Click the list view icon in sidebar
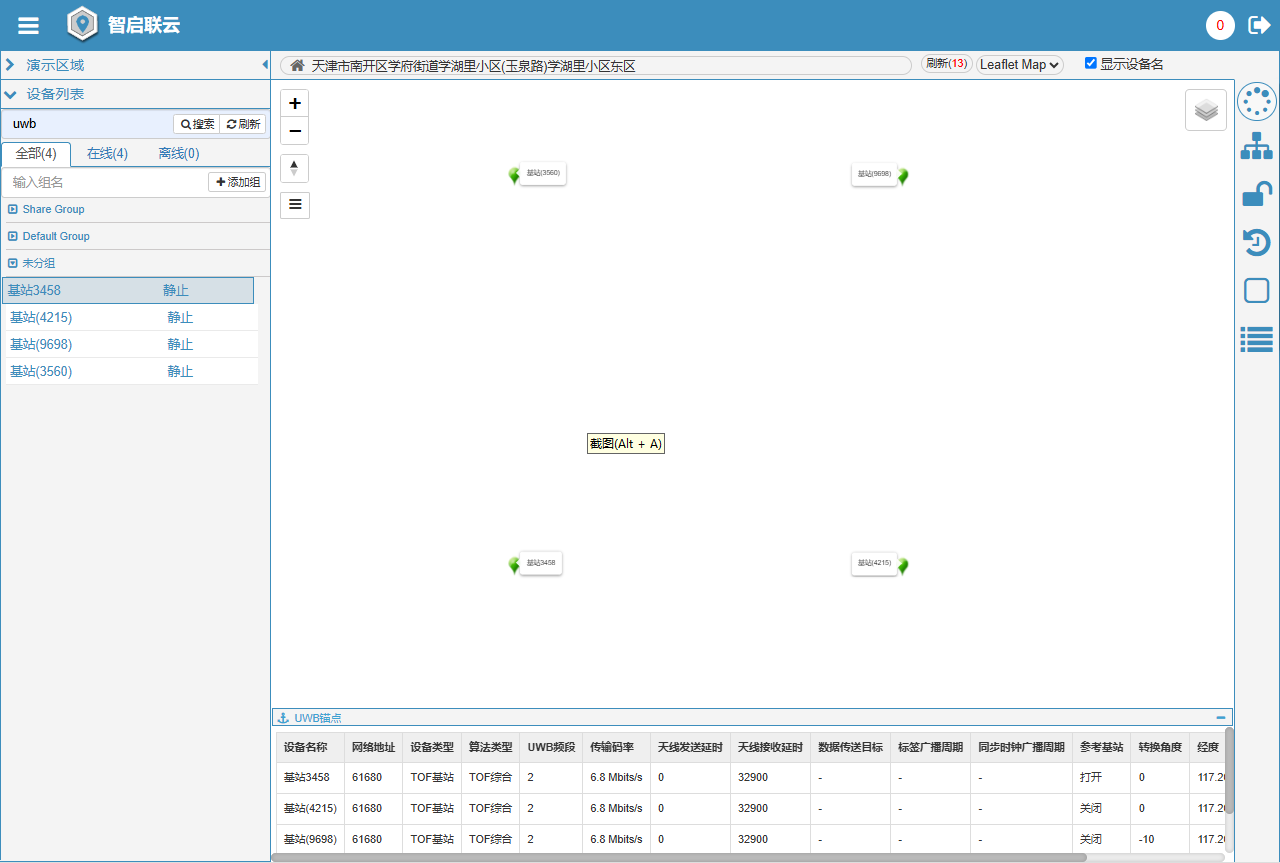This screenshot has width=1280, height=863. (1256, 339)
